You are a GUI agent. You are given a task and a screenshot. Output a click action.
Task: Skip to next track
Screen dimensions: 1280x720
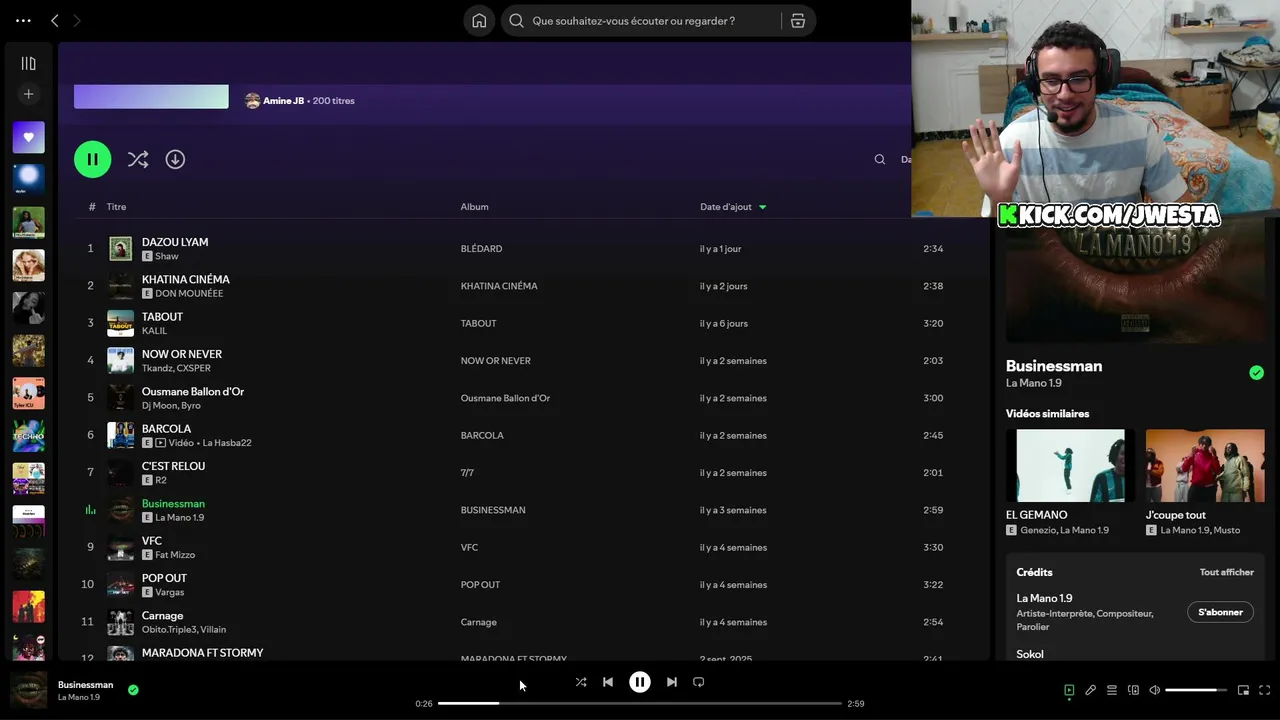coord(672,682)
